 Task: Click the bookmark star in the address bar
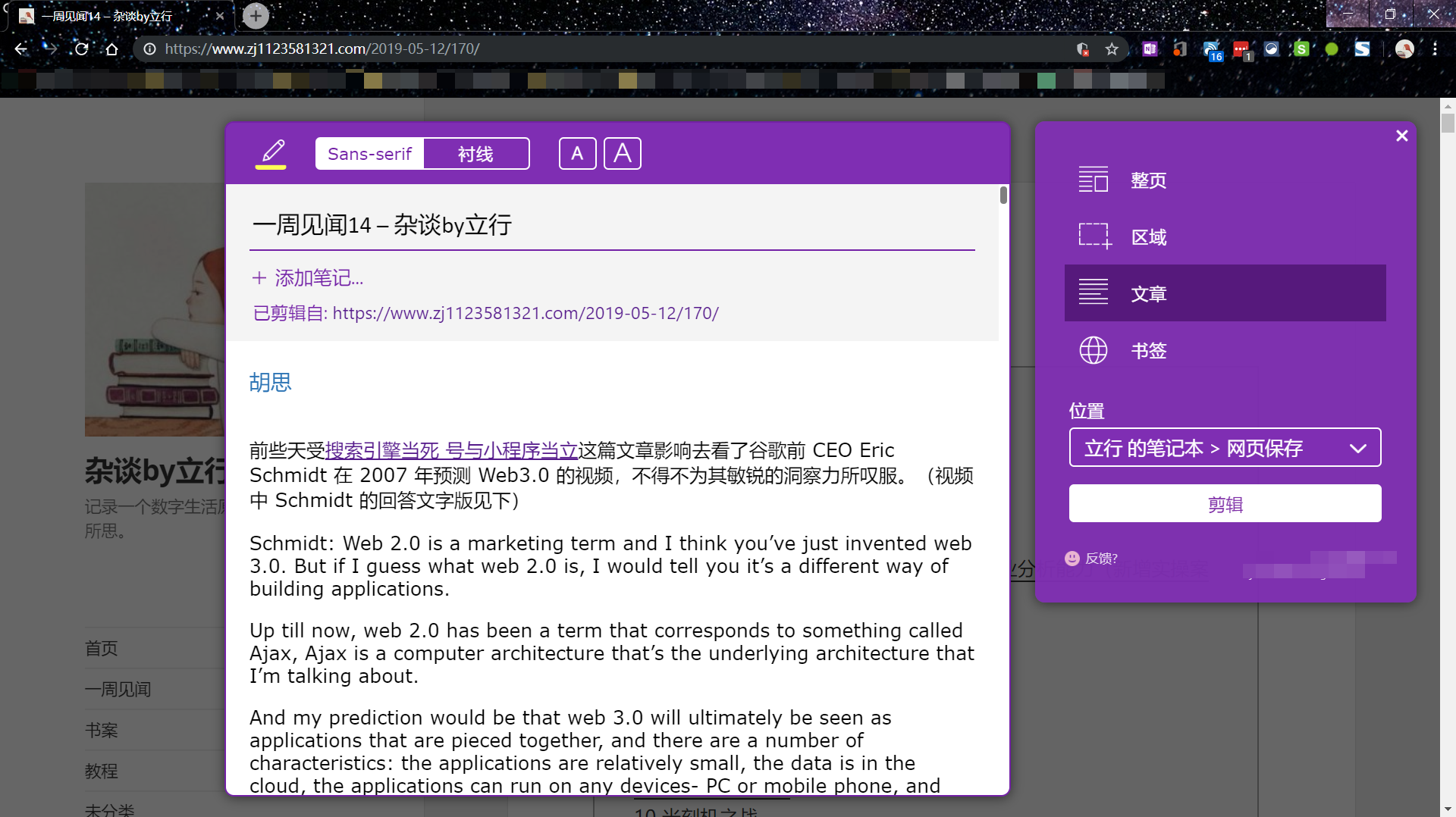tap(1112, 49)
